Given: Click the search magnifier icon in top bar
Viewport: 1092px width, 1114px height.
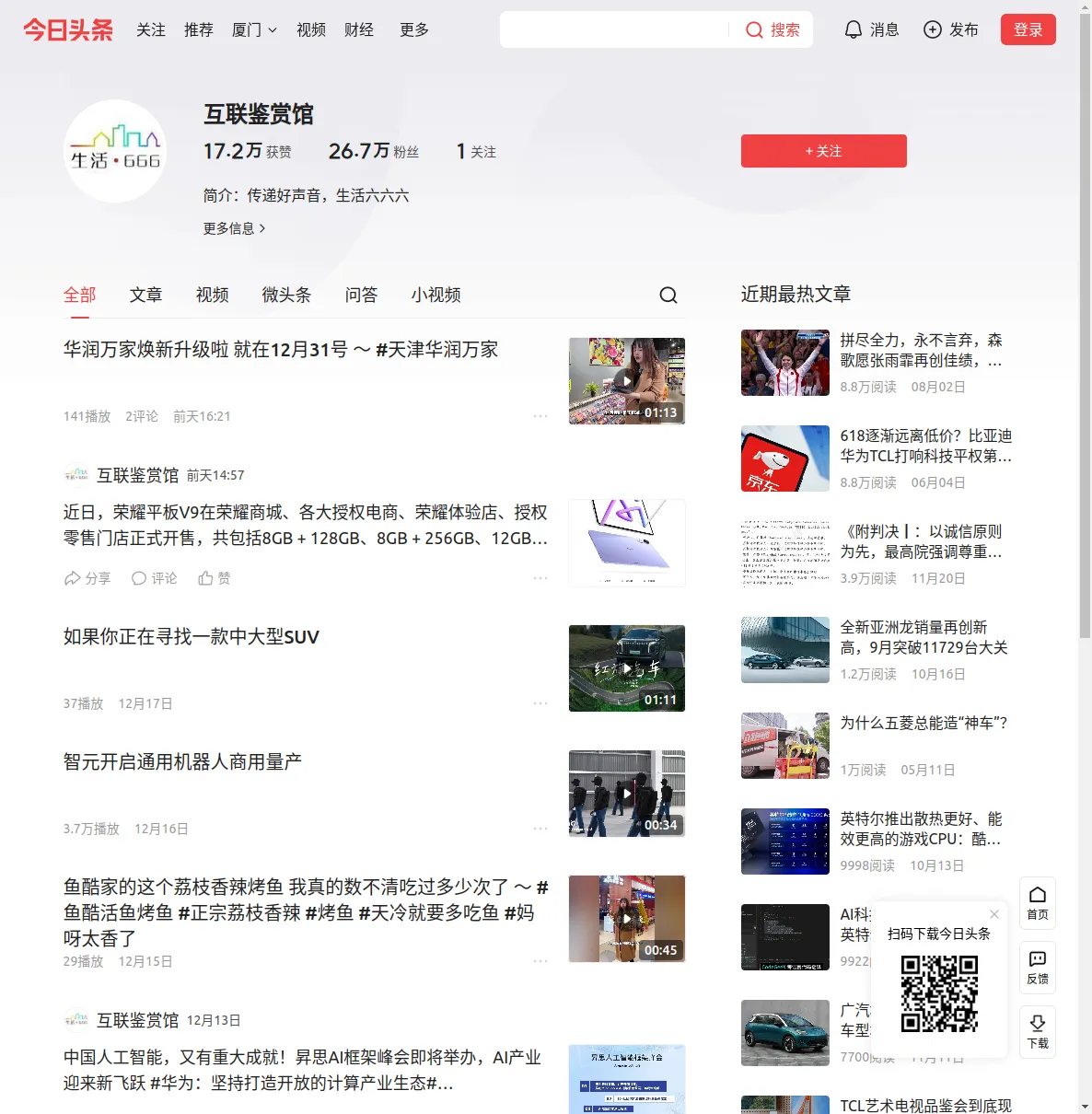Looking at the screenshot, I should tap(754, 30).
